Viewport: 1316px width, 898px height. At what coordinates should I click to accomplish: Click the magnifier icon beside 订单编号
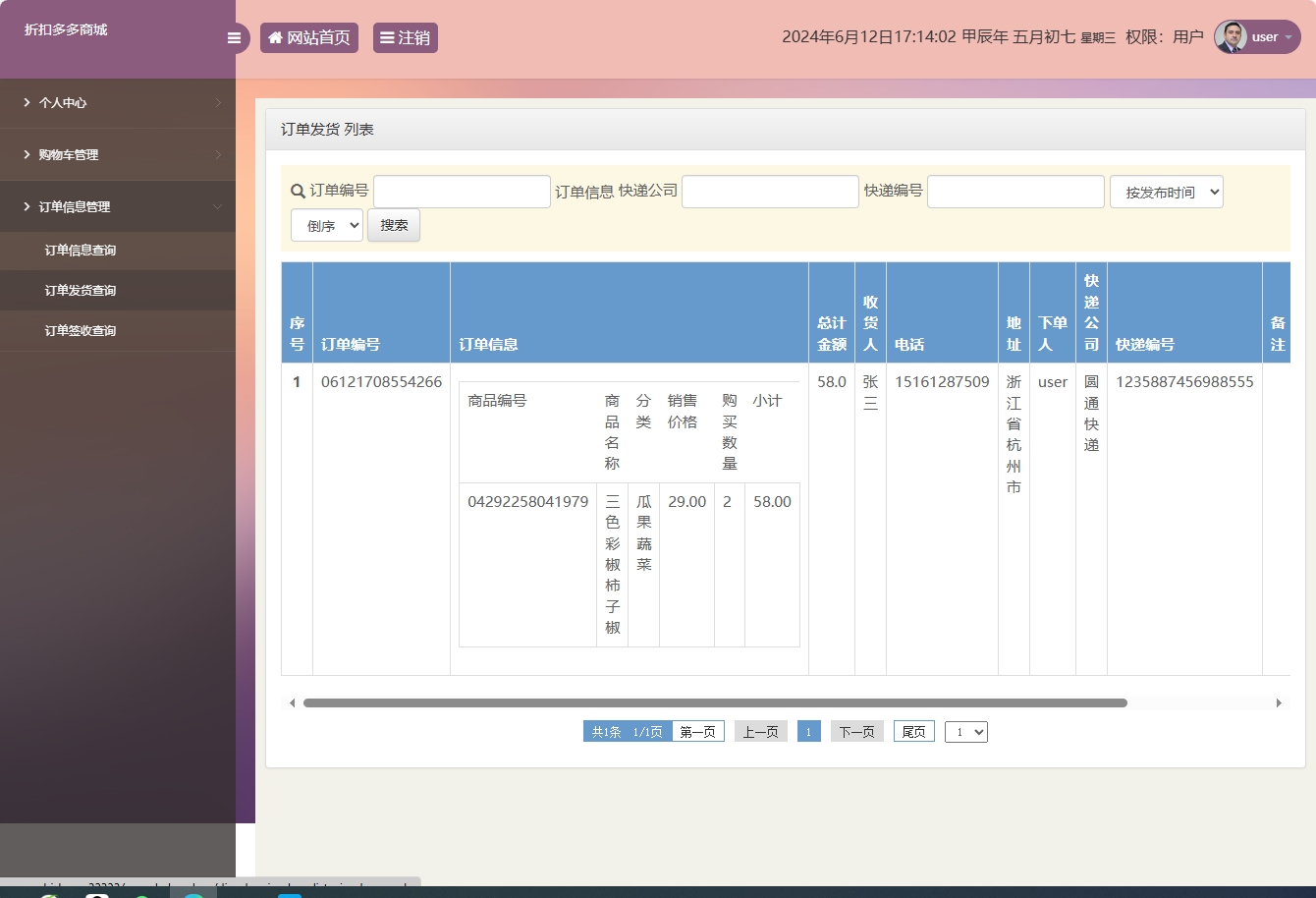tap(298, 192)
